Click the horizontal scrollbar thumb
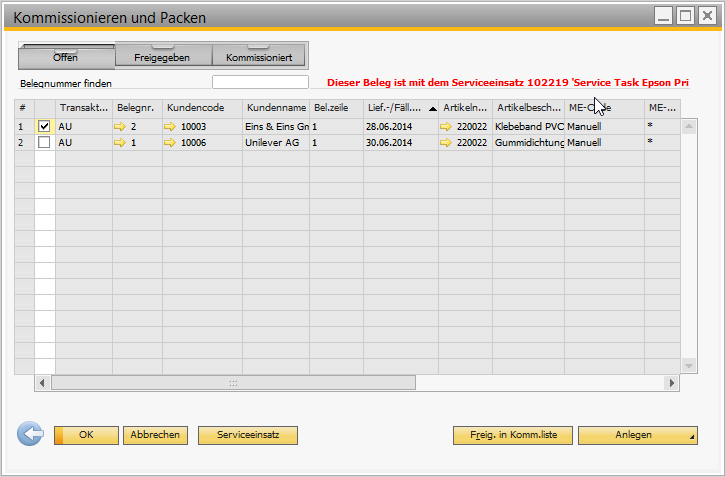The height and width of the screenshot is (477, 726). [232, 383]
